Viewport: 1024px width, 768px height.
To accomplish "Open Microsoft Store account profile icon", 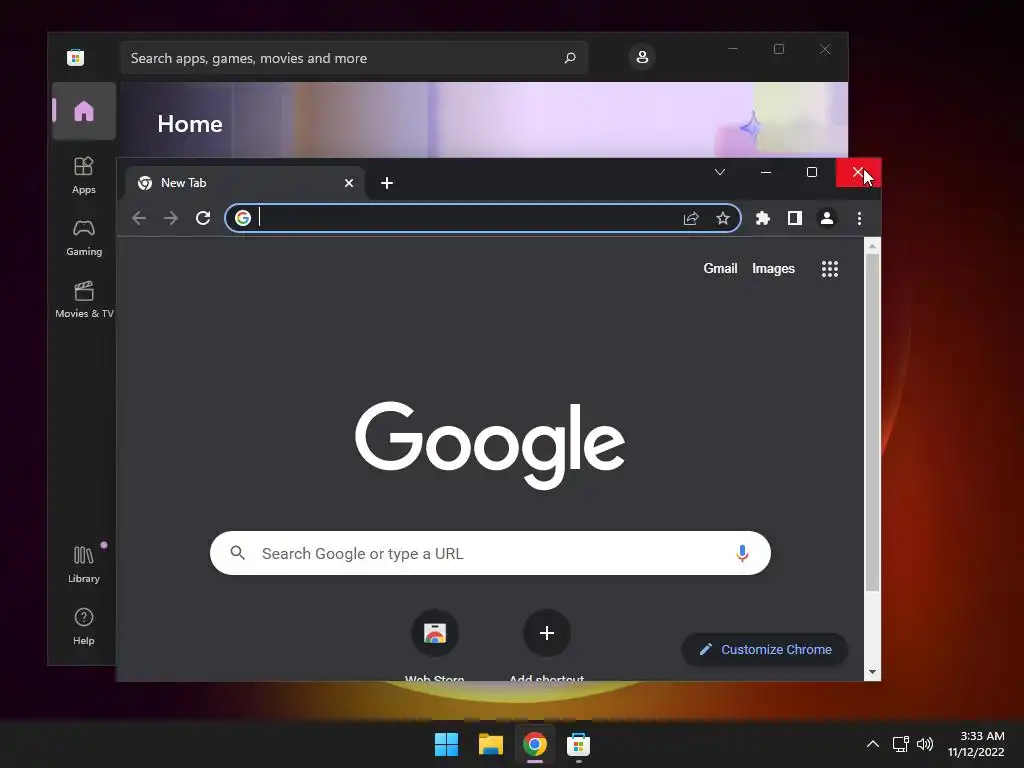I will coord(642,57).
